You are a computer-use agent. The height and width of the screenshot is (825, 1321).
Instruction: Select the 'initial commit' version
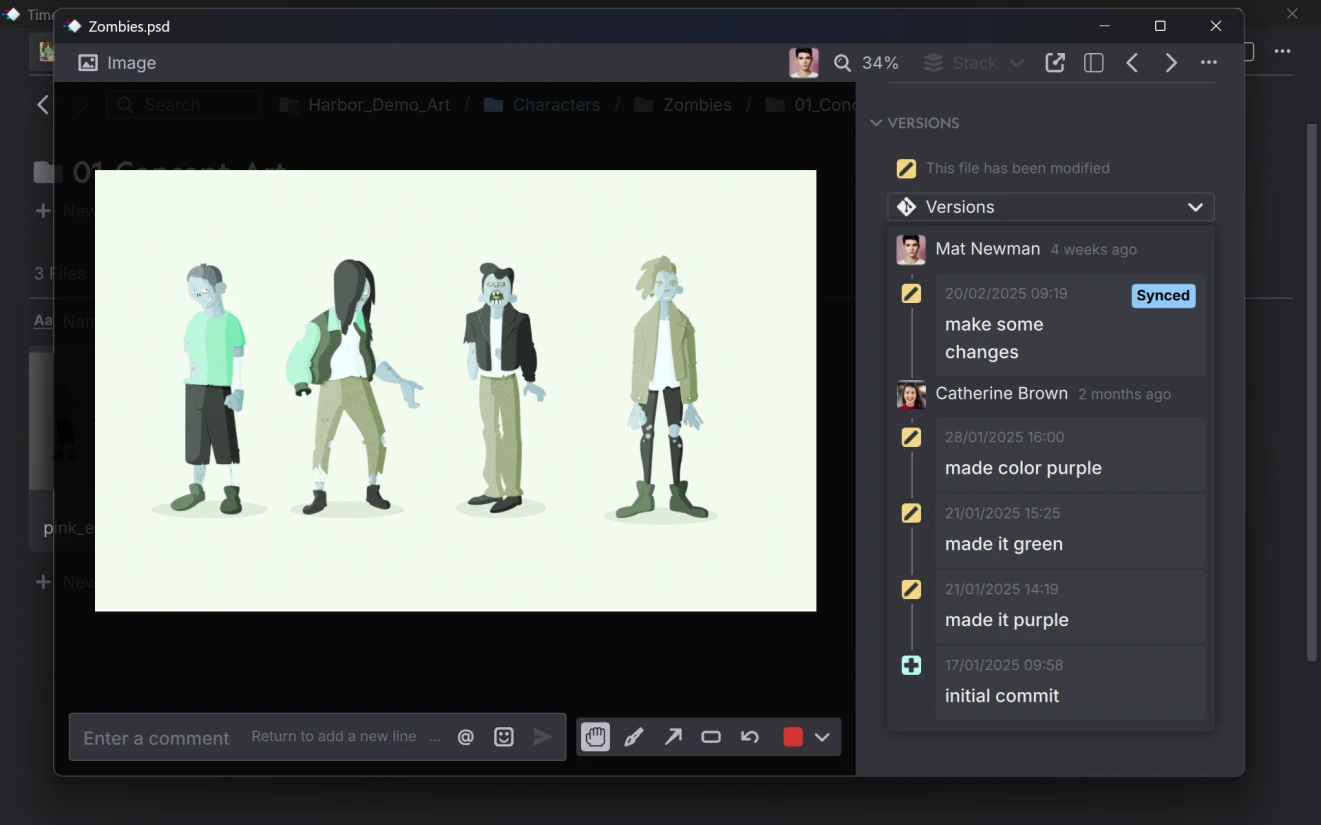1070,682
